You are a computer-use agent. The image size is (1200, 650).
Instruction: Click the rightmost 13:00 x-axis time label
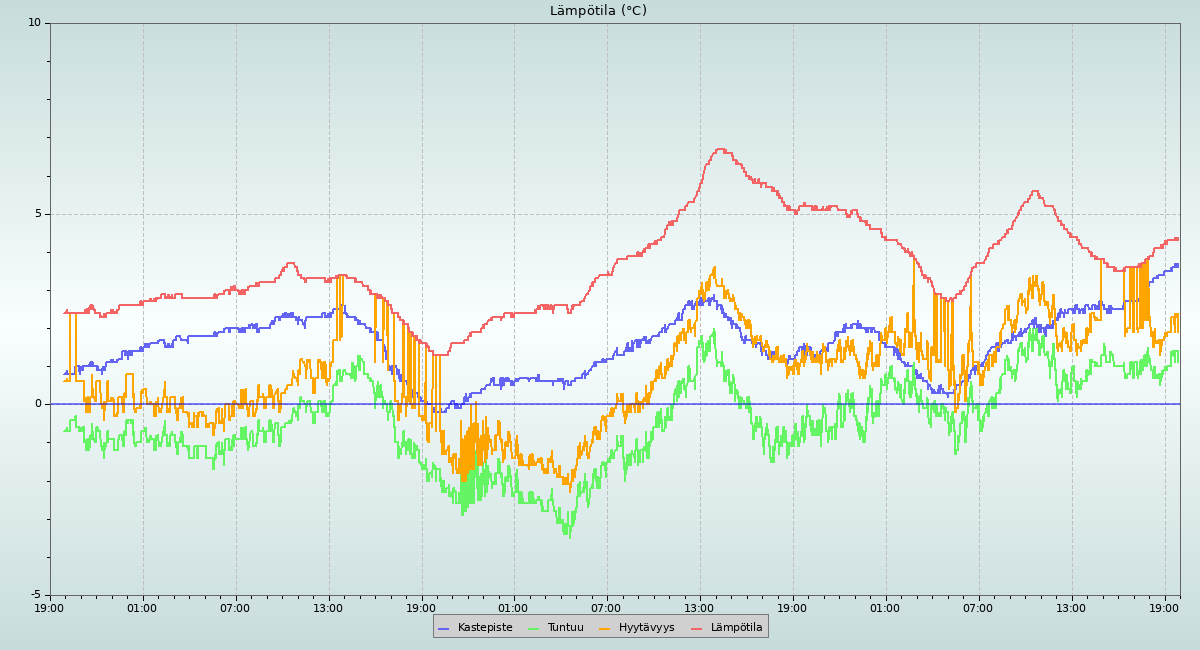(1071, 608)
